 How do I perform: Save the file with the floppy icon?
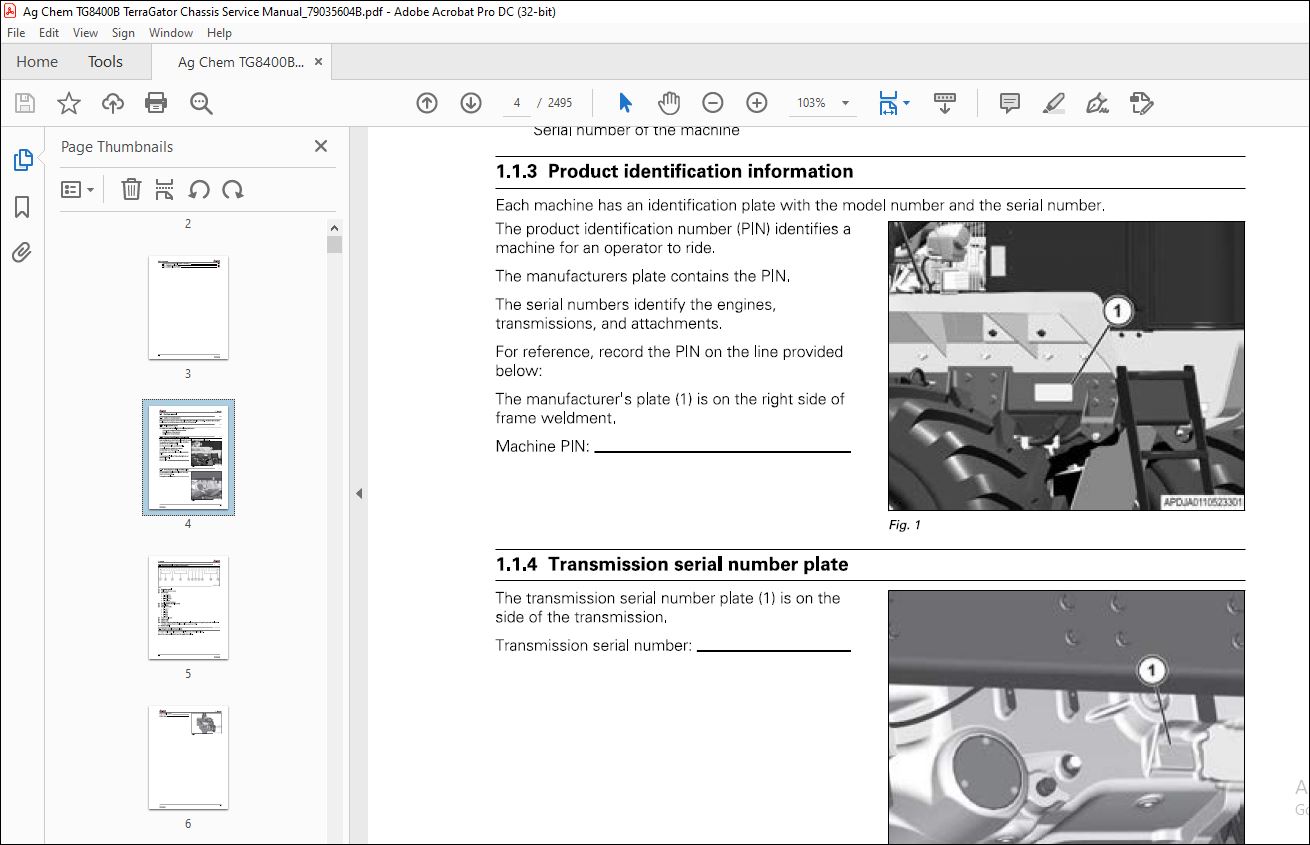[25, 103]
